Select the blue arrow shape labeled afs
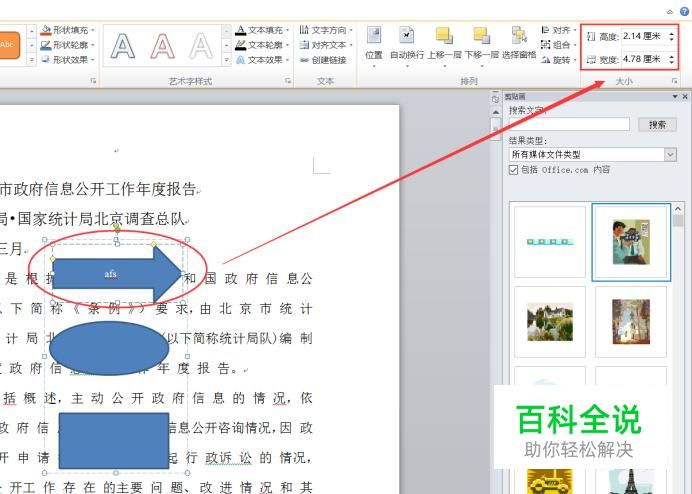This screenshot has width=692, height=494. point(117,274)
